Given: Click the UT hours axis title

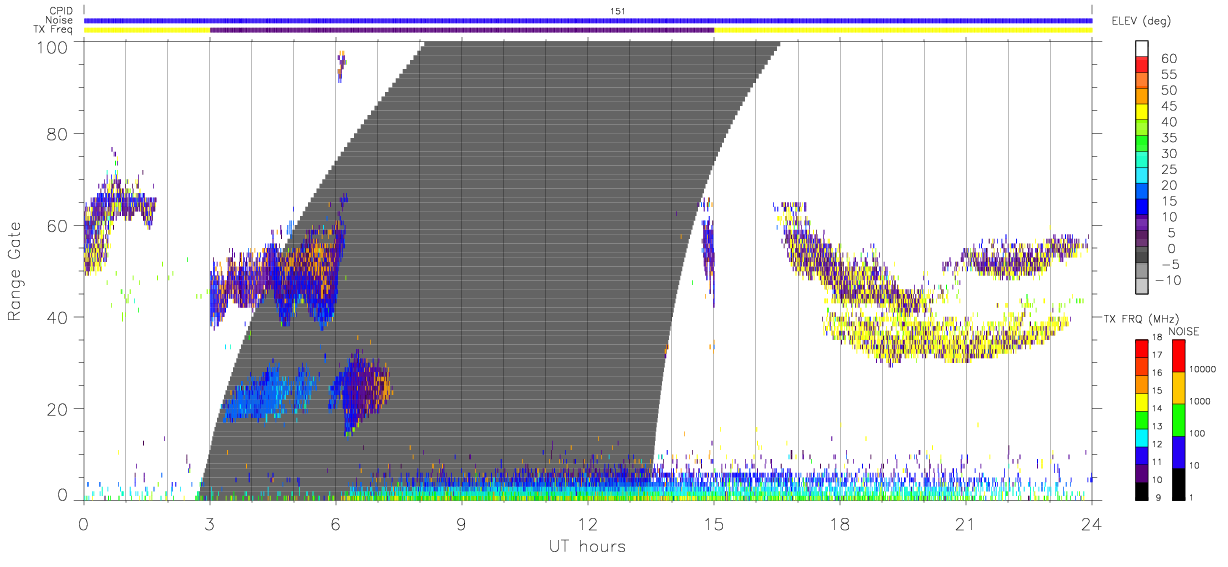Looking at the screenshot, I should pos(586,546).
